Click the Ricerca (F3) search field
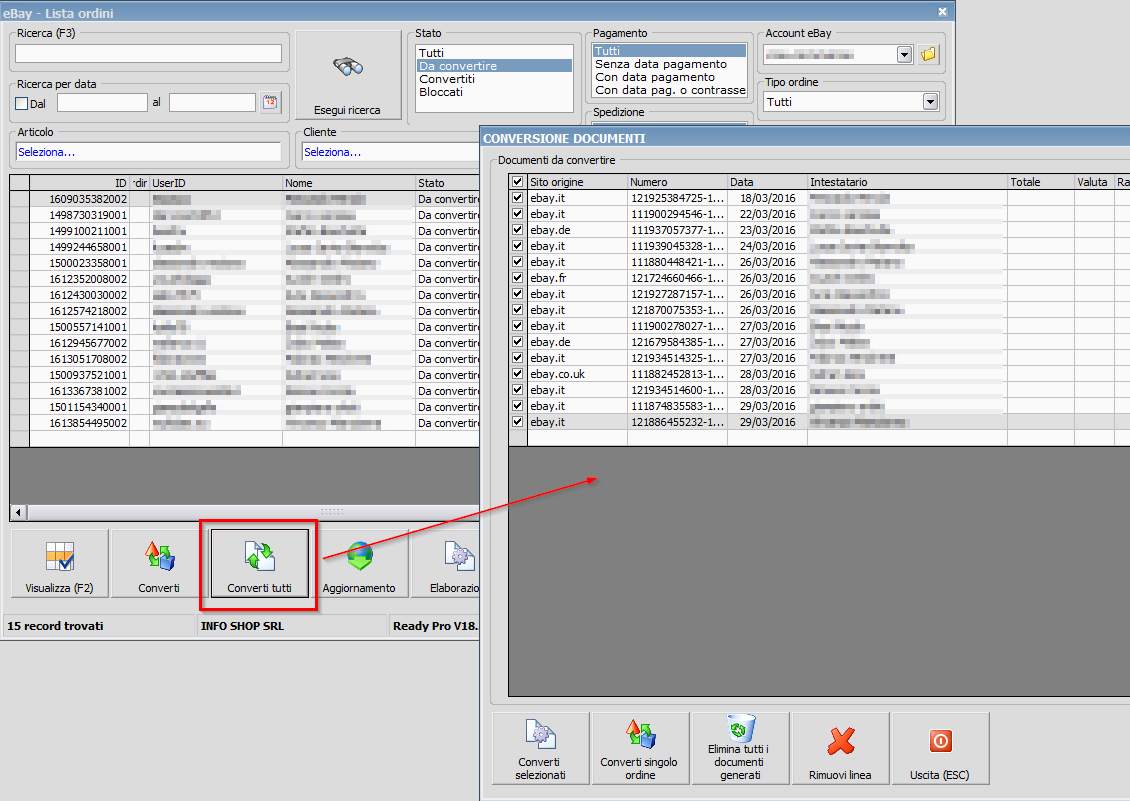1130x801 pixels. point(148,53)
